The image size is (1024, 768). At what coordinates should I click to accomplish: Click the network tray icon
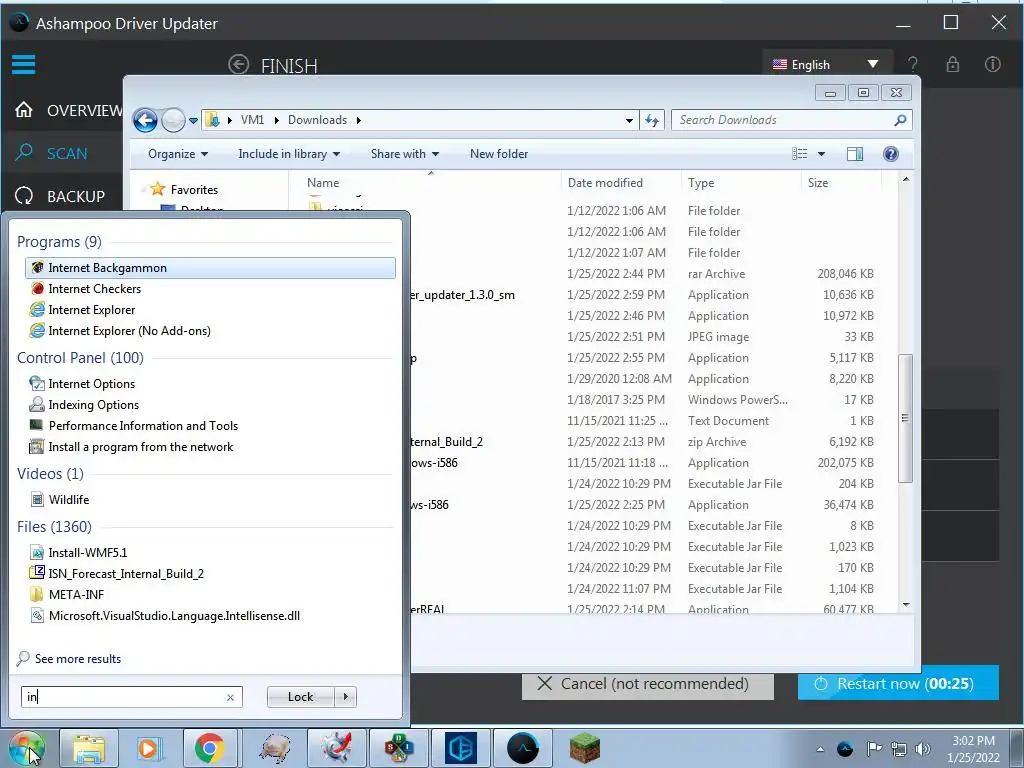pos(899,749)
